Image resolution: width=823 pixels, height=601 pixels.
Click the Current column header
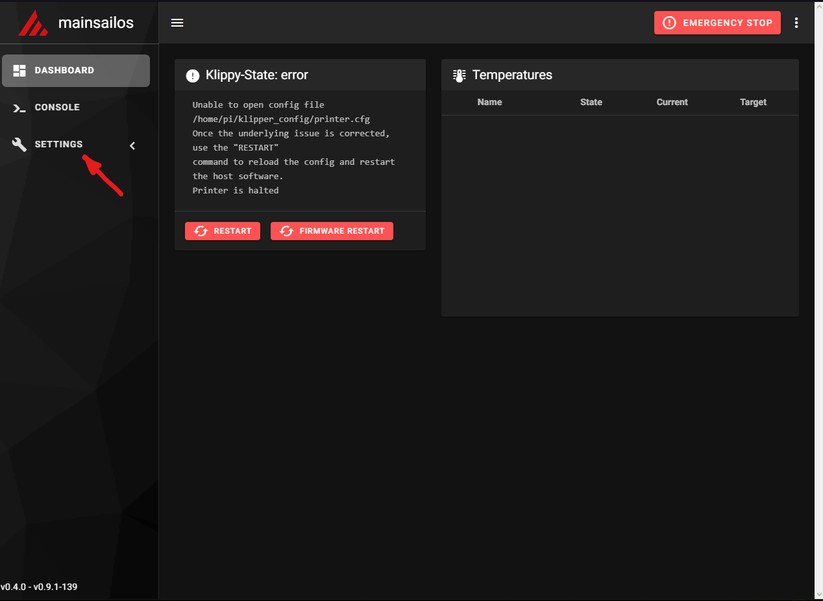point(672,102)
